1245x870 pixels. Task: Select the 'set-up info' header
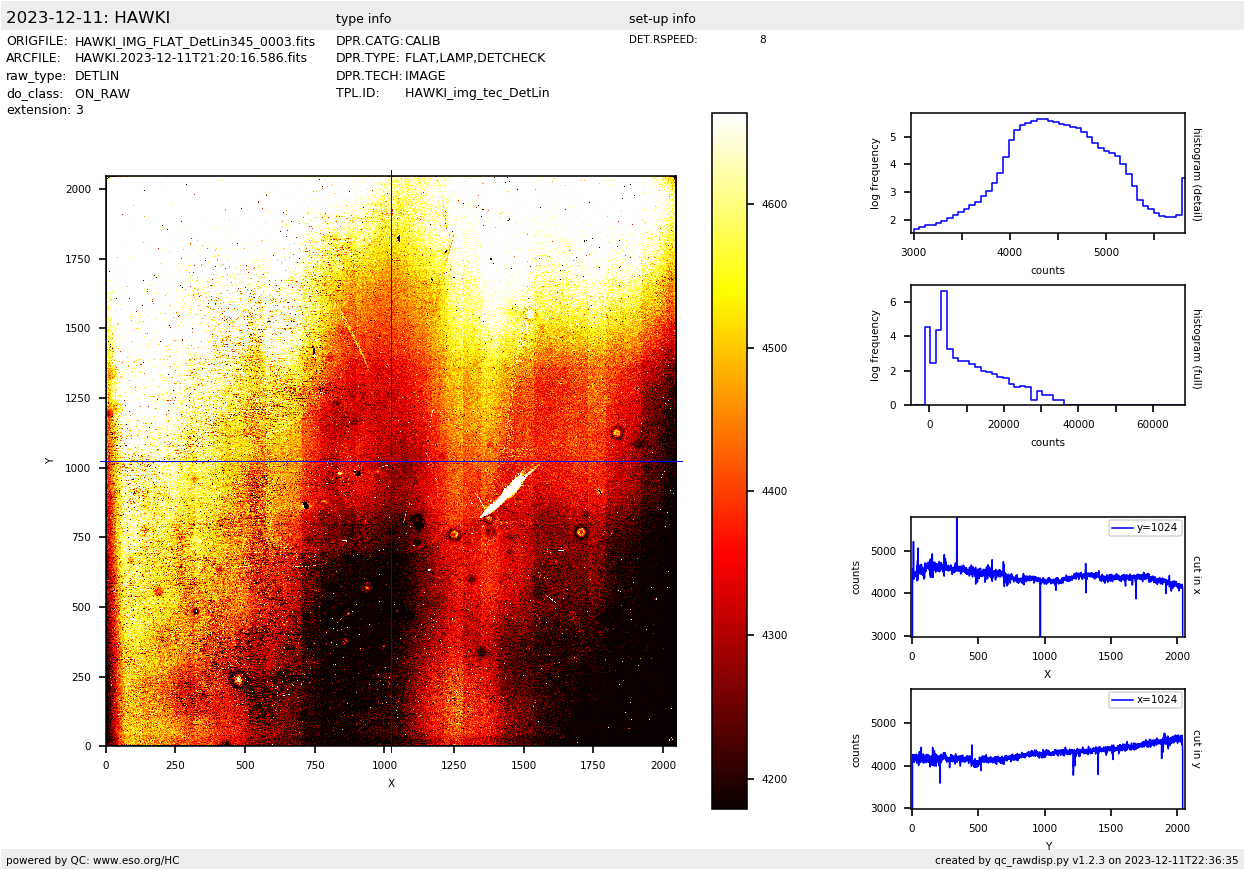[x=661, y=19]
